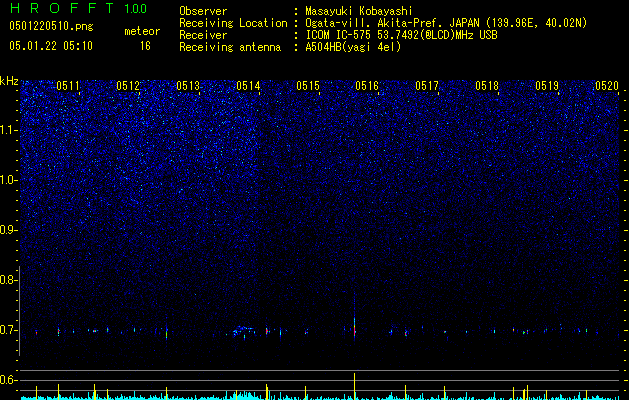
Task: Click the 0513 time marker
Action: tap(188, 86)
